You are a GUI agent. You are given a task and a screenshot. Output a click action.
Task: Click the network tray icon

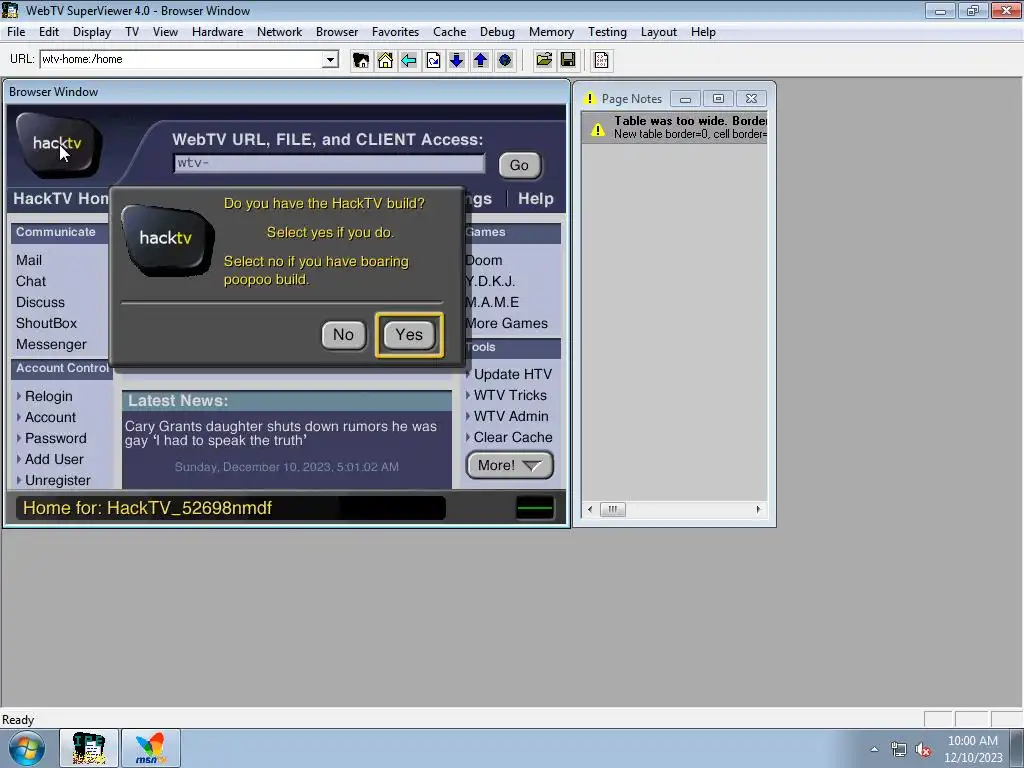[899, 750]
